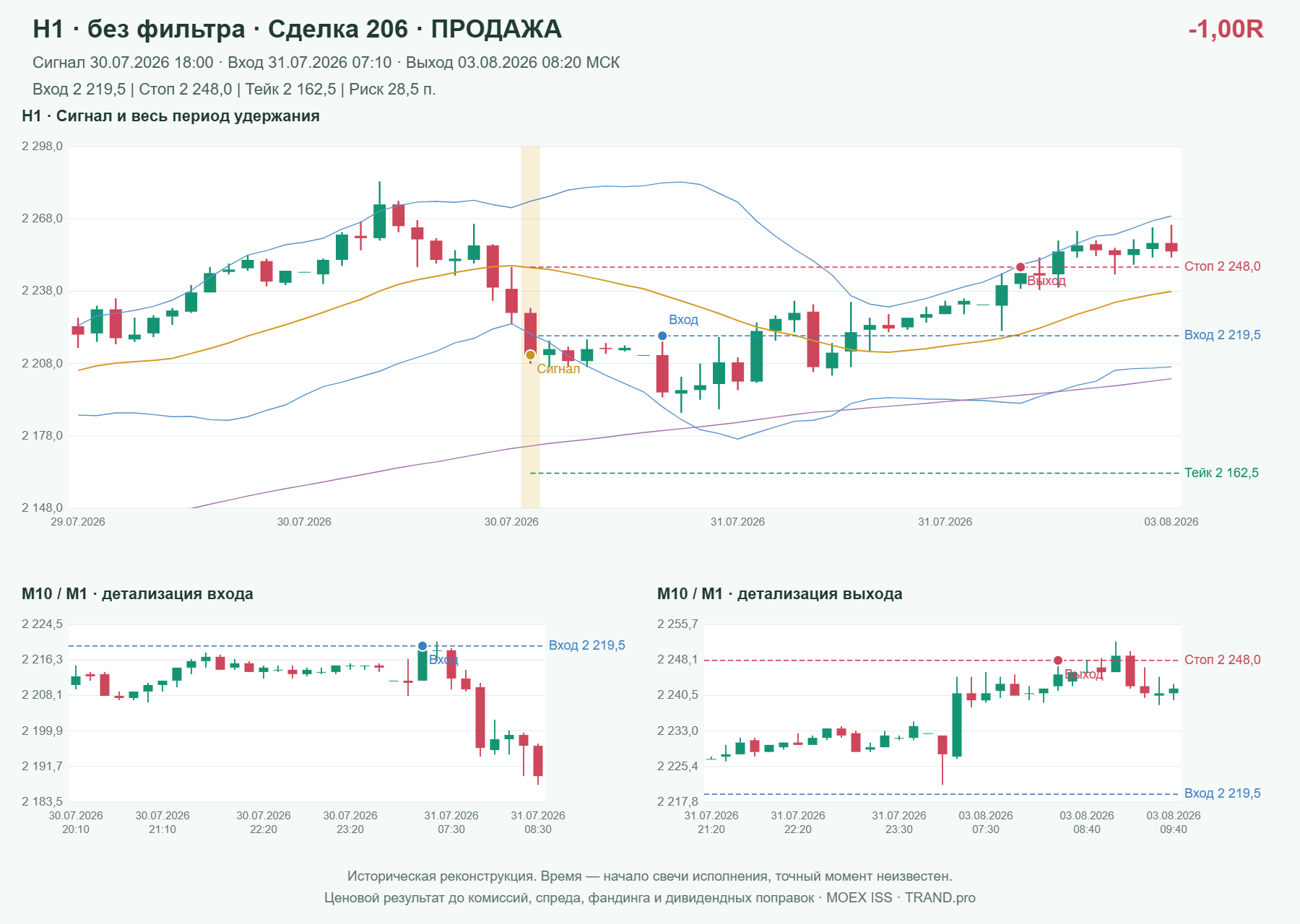Viewport: 1300px width, 924px height.
Task: Click the title 'H1 · без фильтра · Сделка 206 · ПРОДАЖА'
Action: point(297,29)
